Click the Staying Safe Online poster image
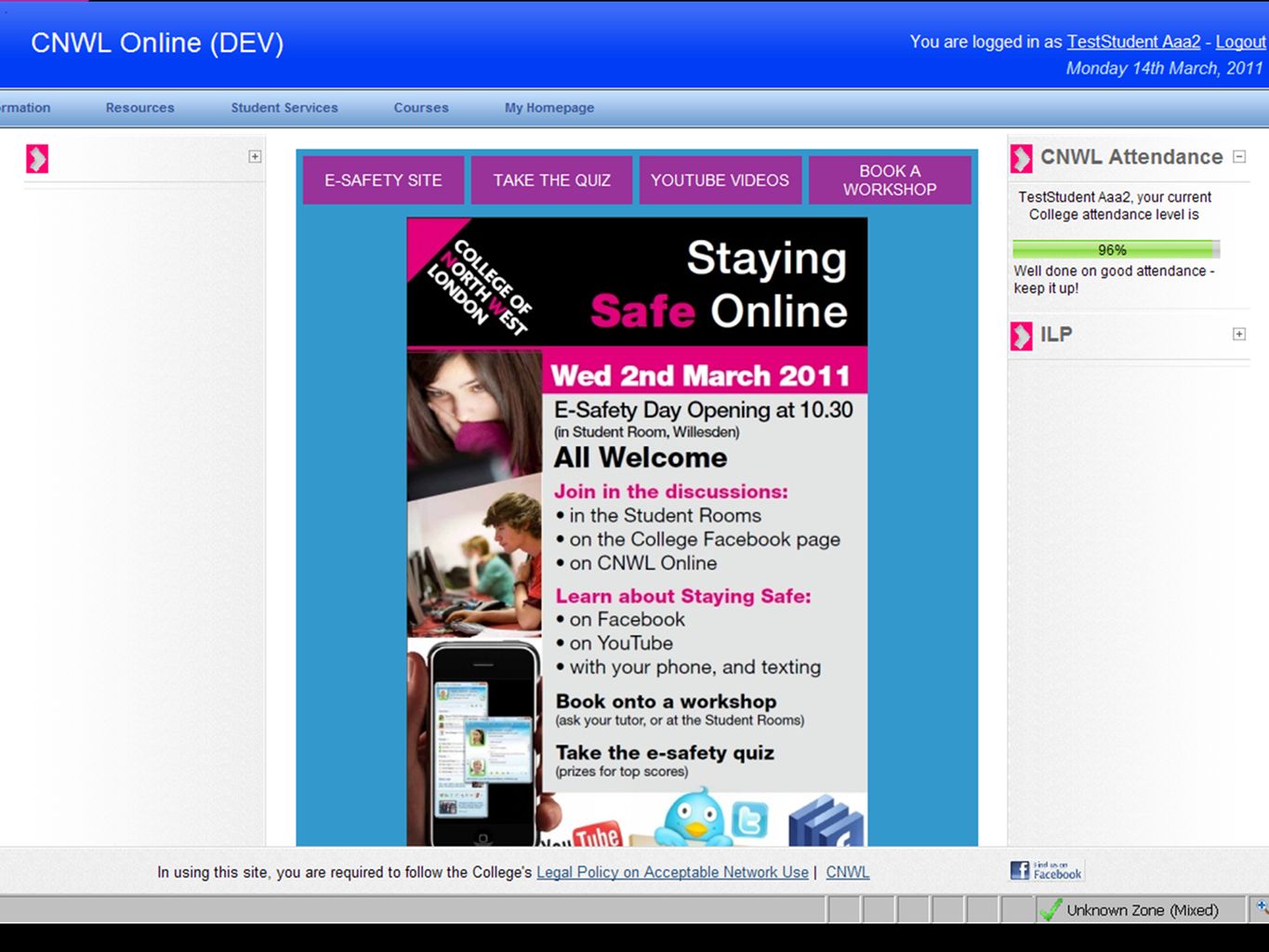Viewport: 1269px width, 952px height. (x=637, y=532)
